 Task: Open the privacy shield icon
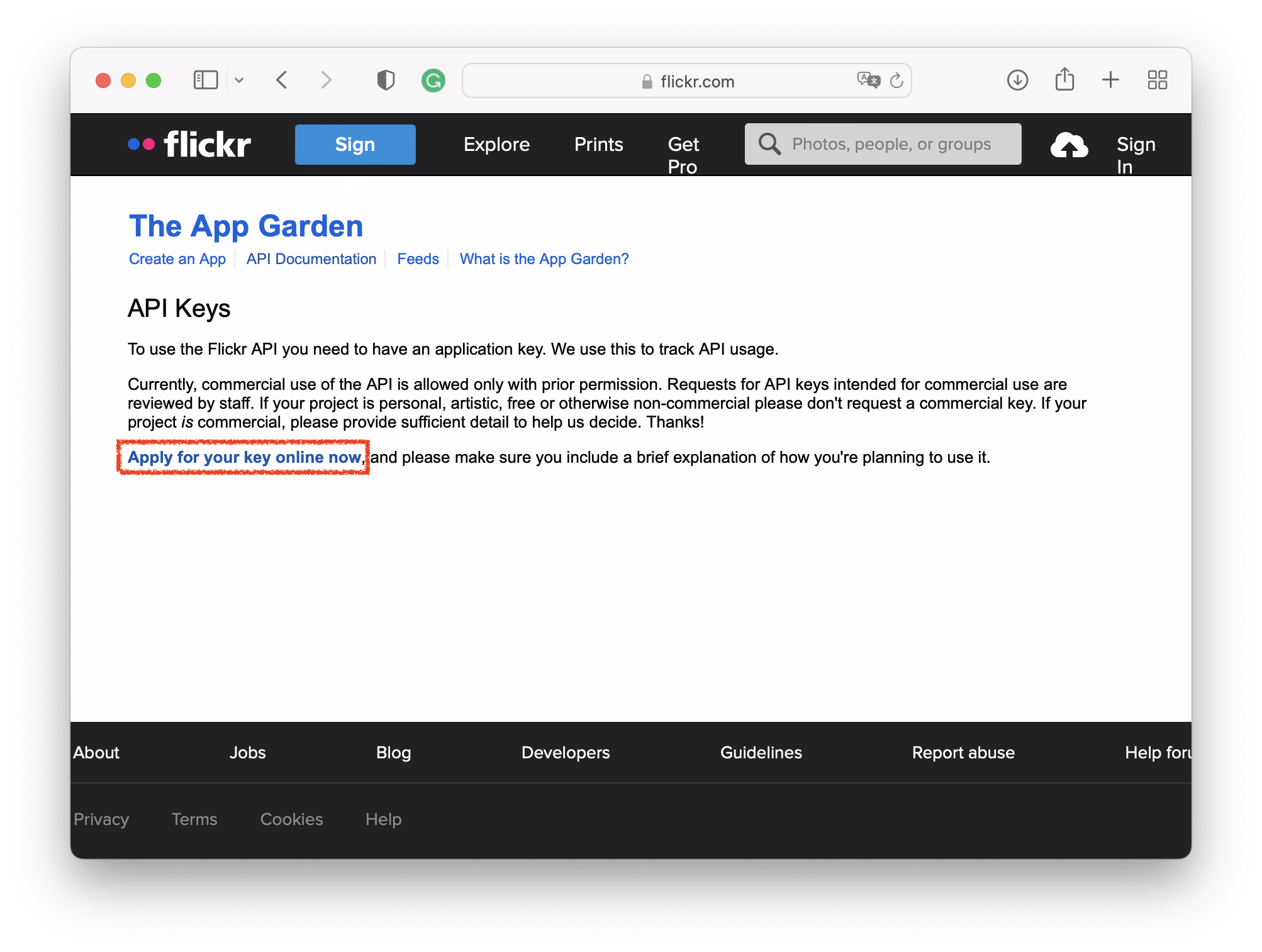386,80
